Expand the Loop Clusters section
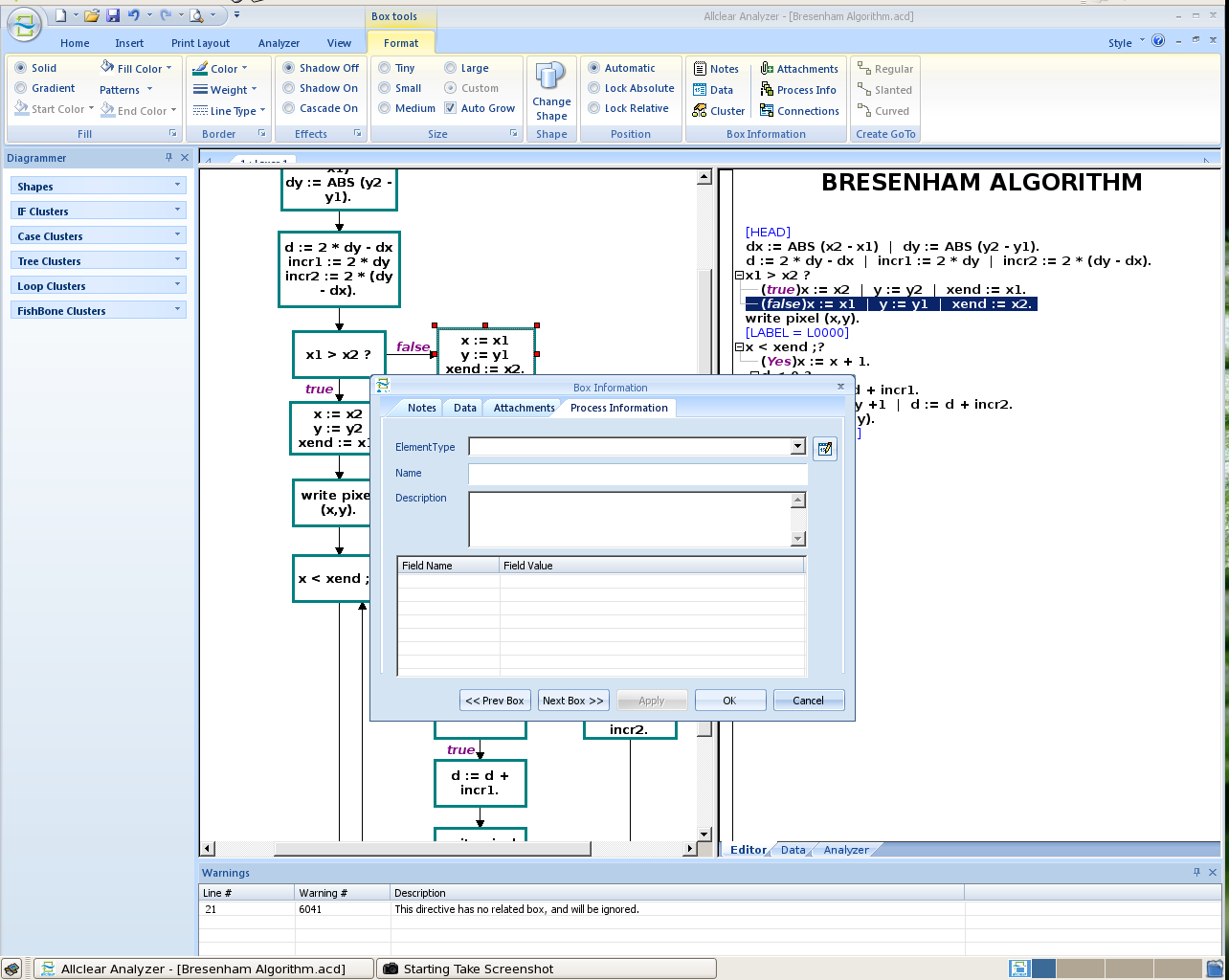The image size is (1229, 980). click(x=98, y=284)
